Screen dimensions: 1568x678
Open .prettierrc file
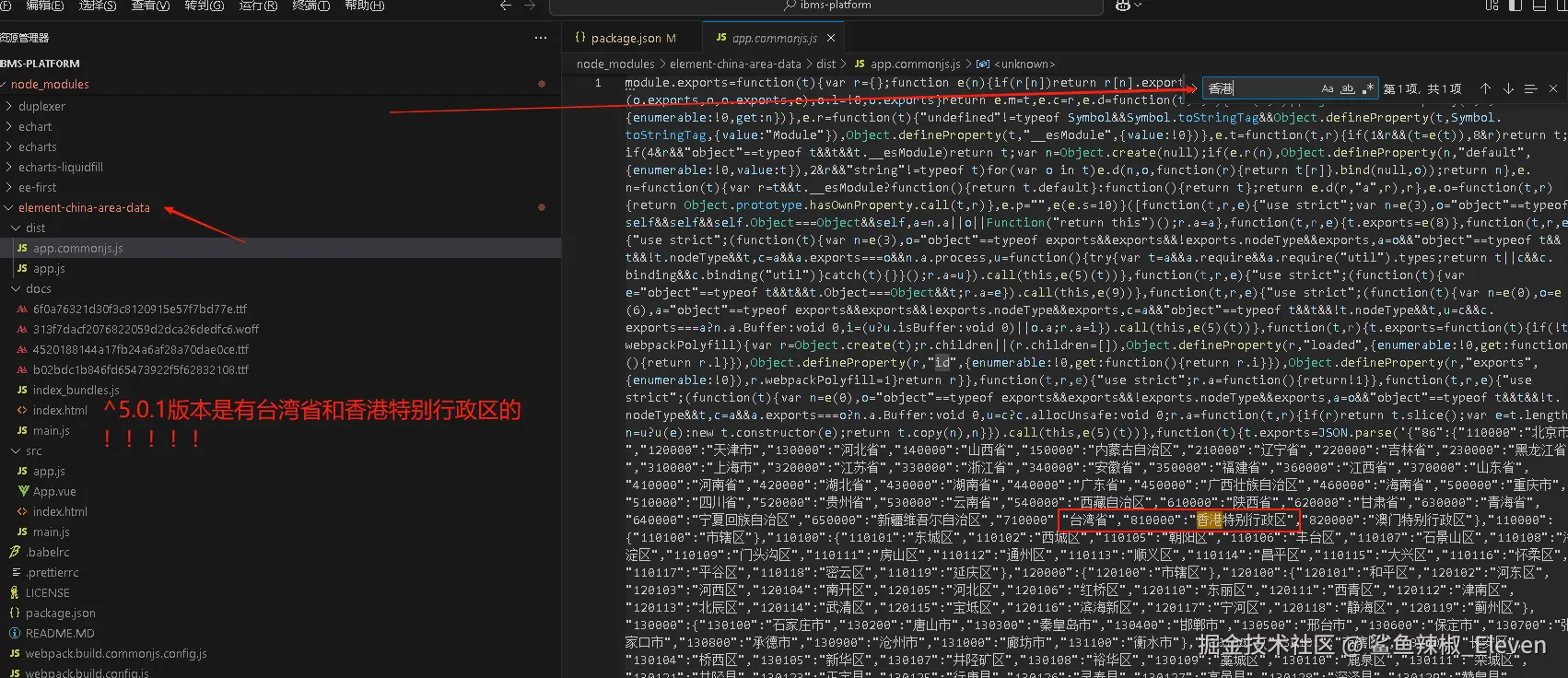[x=280, y=572]
